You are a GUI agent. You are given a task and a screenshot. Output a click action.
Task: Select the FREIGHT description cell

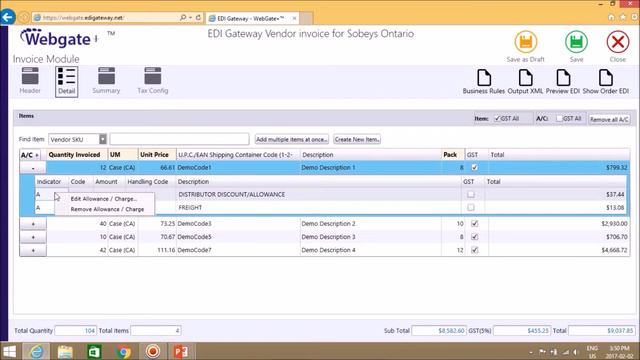point(318,207)
